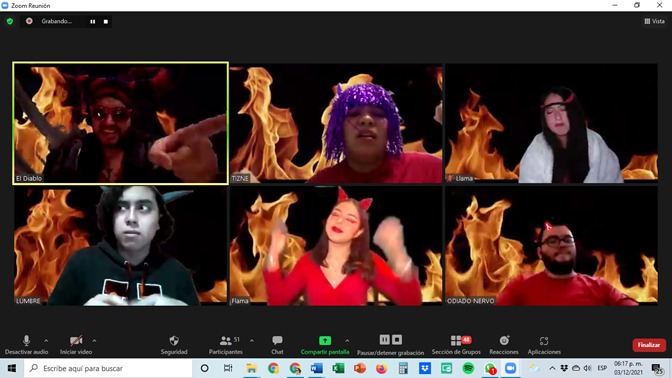
Task: Click the red Finalizar button
Action: point(649,345)
